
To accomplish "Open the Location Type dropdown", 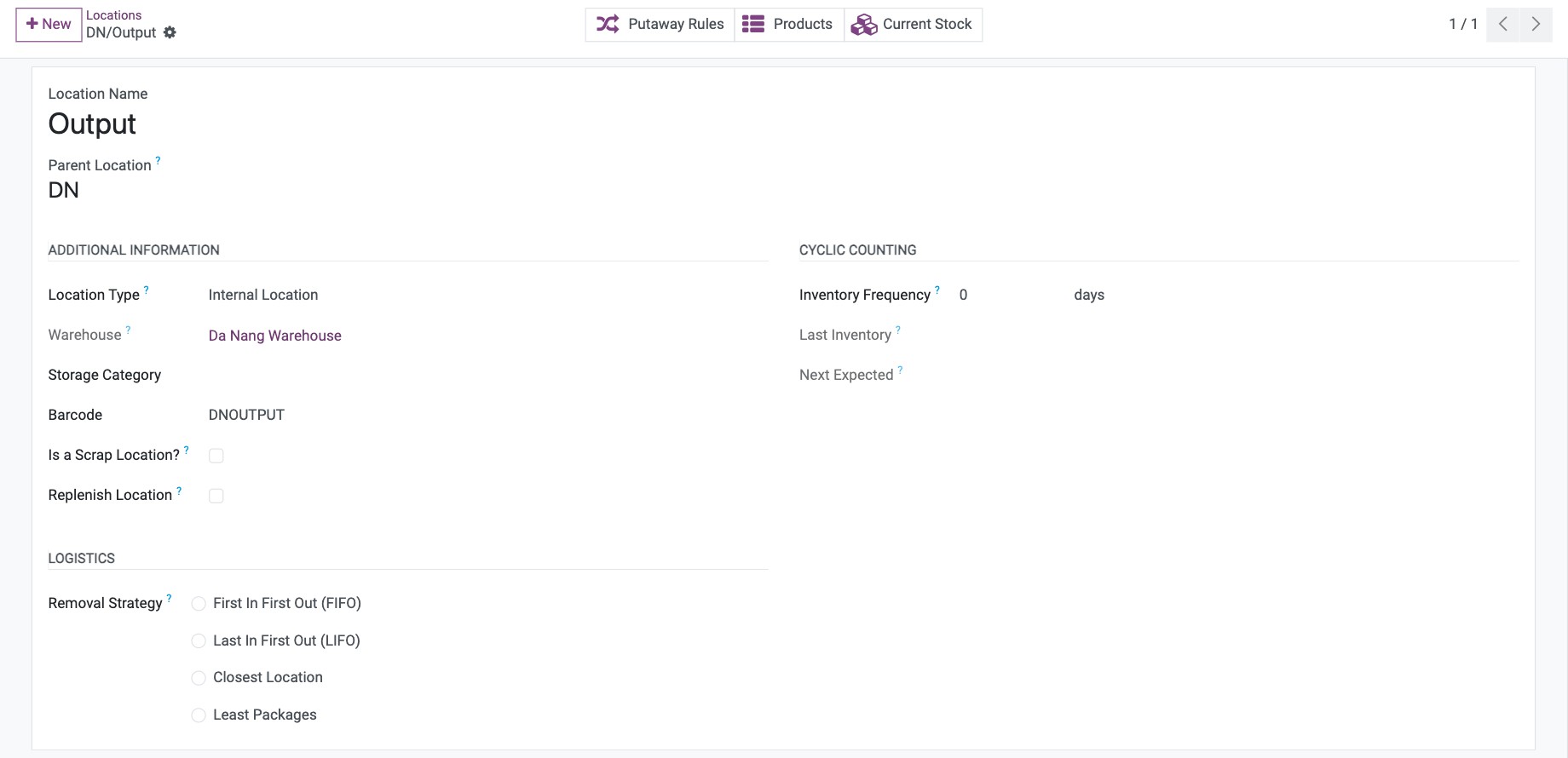I will 488,295.
